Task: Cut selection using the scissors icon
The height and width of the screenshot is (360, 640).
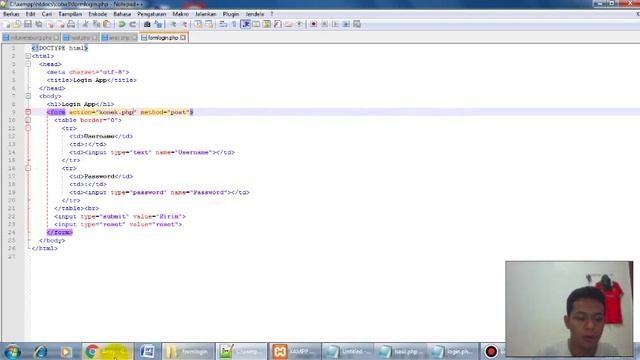Action: [86, 24]
